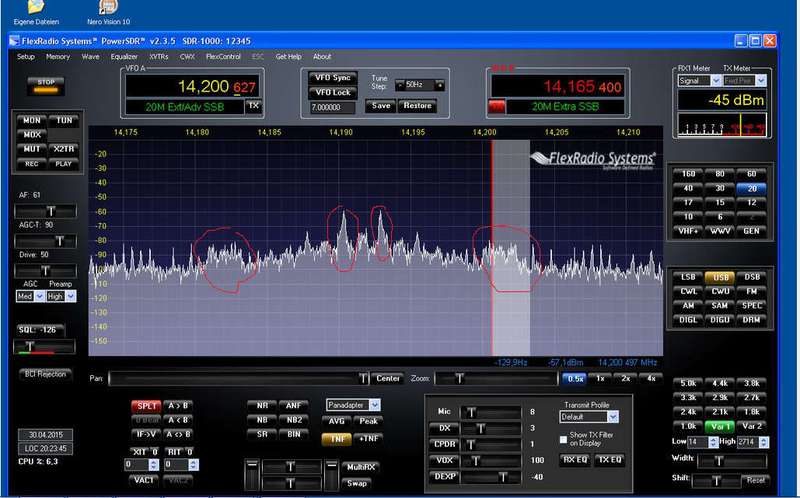This screenshot has width=800, height=498.
Task: Select the 17 meter band
Action: pos(688,203)
